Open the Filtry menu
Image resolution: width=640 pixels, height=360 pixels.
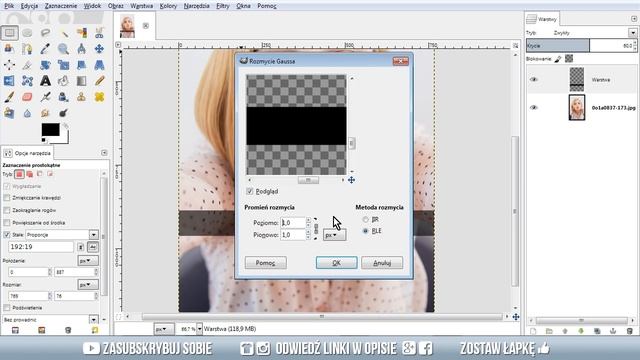(x=222, y=6)
